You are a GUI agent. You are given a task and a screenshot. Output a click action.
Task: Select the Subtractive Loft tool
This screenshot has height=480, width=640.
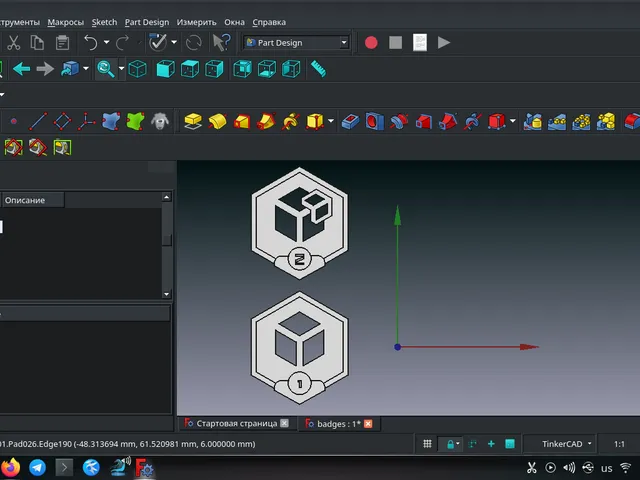tap(424, 121)
